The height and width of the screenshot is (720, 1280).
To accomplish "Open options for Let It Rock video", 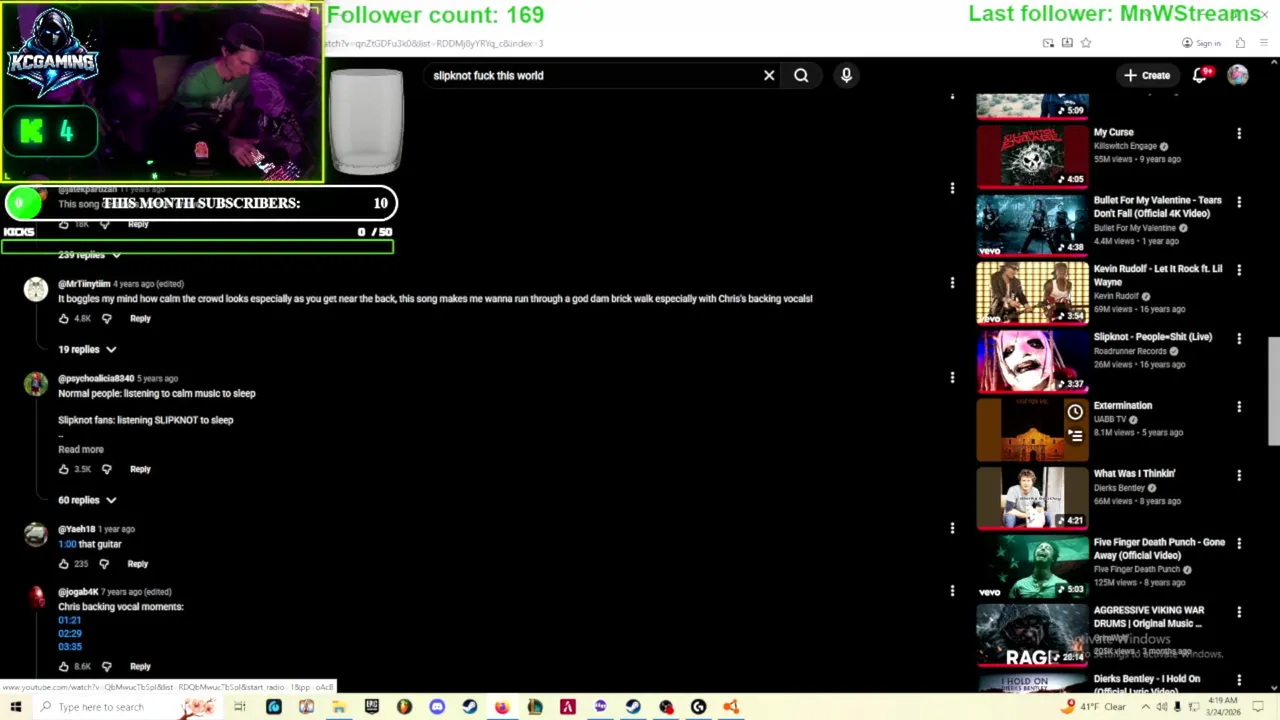I will (1239, 270).
